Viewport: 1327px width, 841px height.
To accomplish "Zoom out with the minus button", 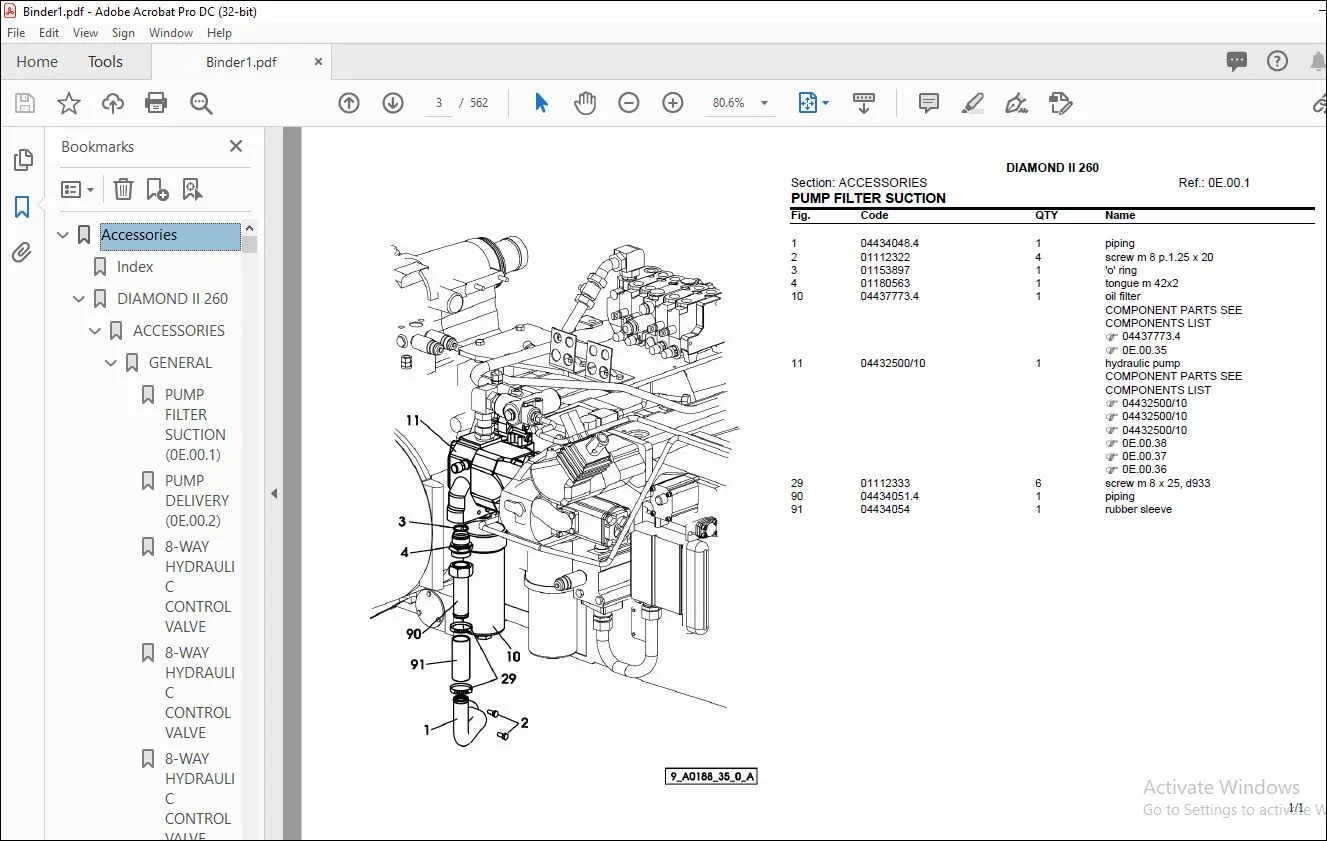I will coord(629,103).
